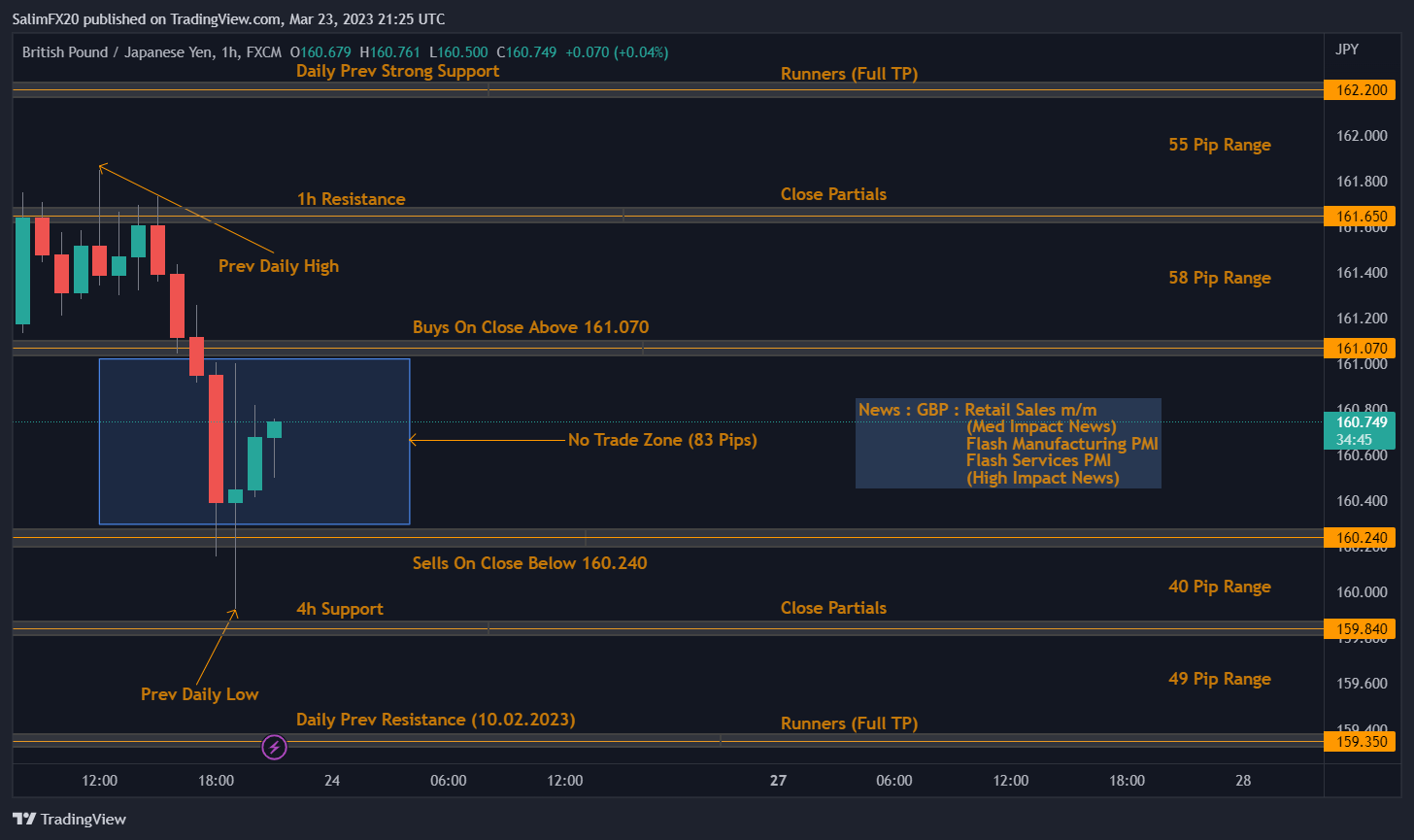Click the arrowhead pointing at No Trade Zone box
1414x840 pixels.
coord(413,440)
